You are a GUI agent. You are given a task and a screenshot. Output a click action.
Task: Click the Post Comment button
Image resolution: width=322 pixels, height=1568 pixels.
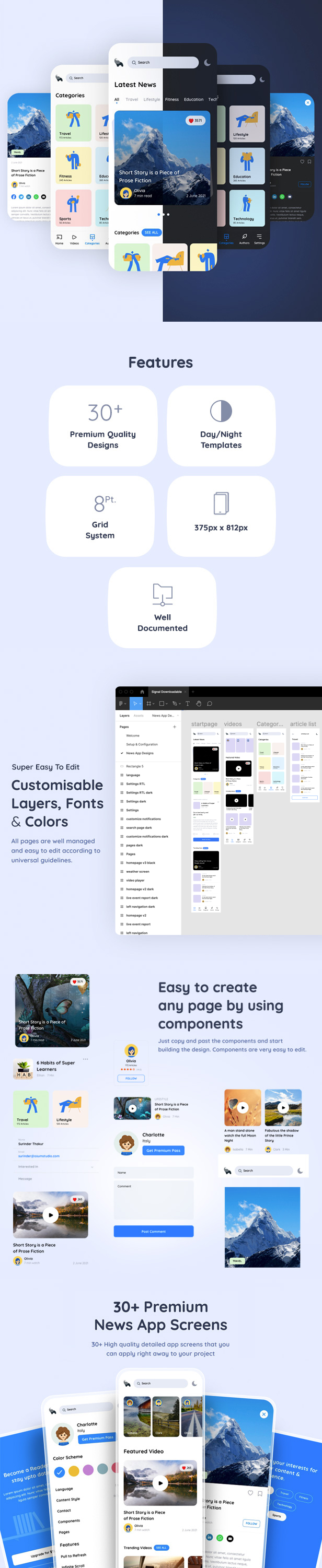click(x=153, y=1231)
